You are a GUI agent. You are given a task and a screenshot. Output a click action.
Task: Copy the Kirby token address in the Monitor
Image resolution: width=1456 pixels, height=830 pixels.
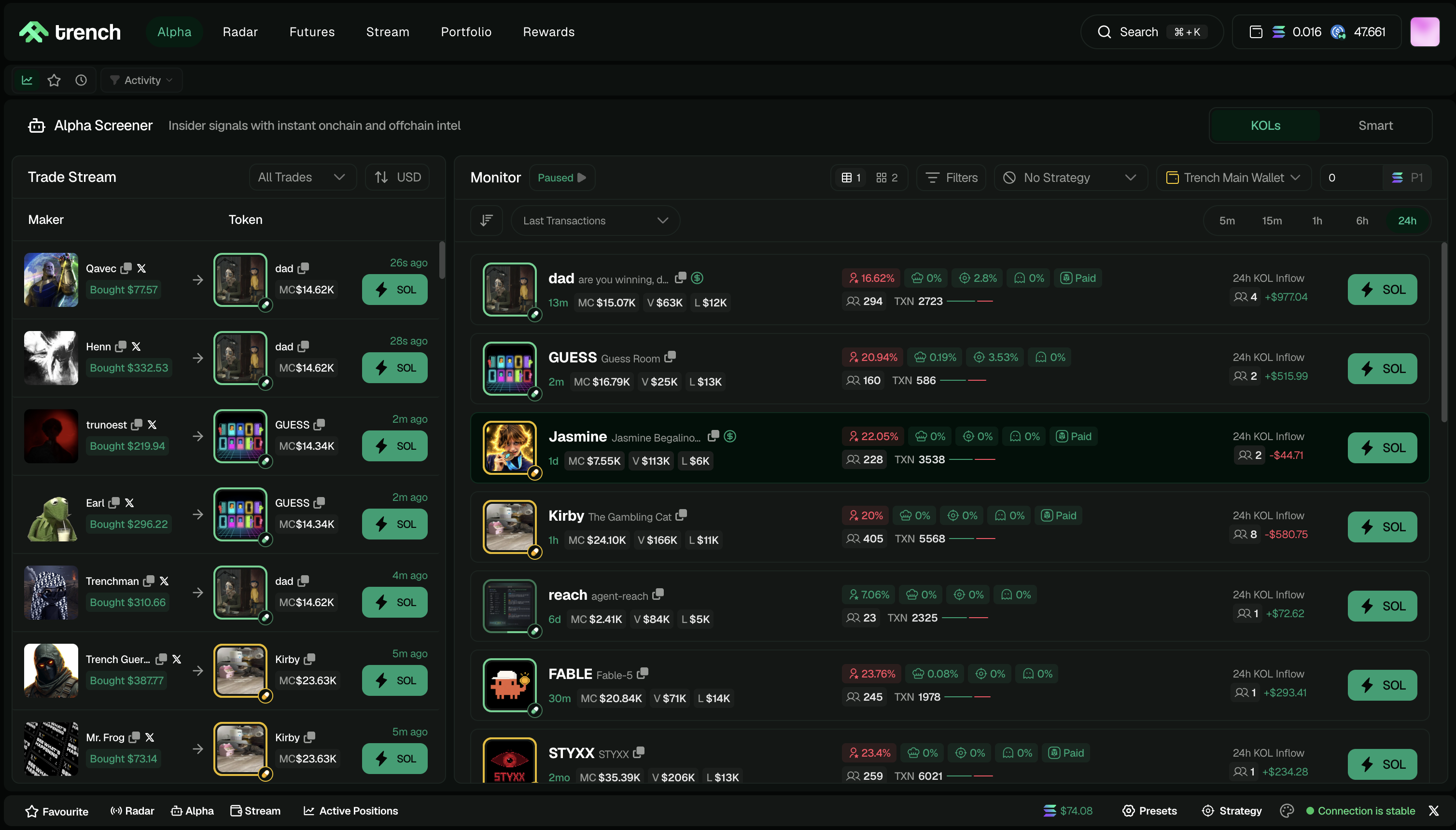[x=682, y=515]
